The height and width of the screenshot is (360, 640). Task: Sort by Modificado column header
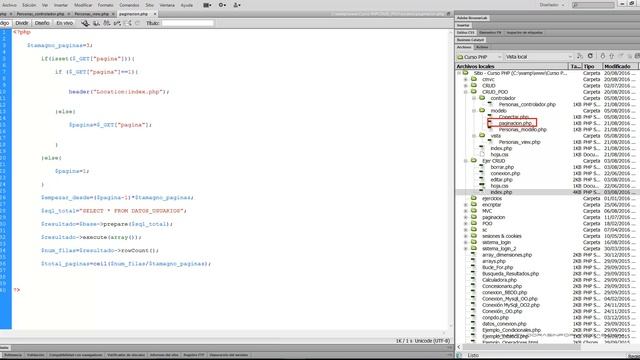(x=620, y=66)
